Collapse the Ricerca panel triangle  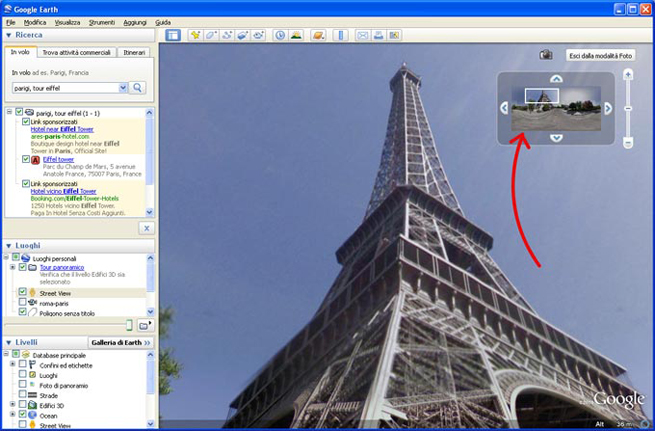tap(8, 35)
